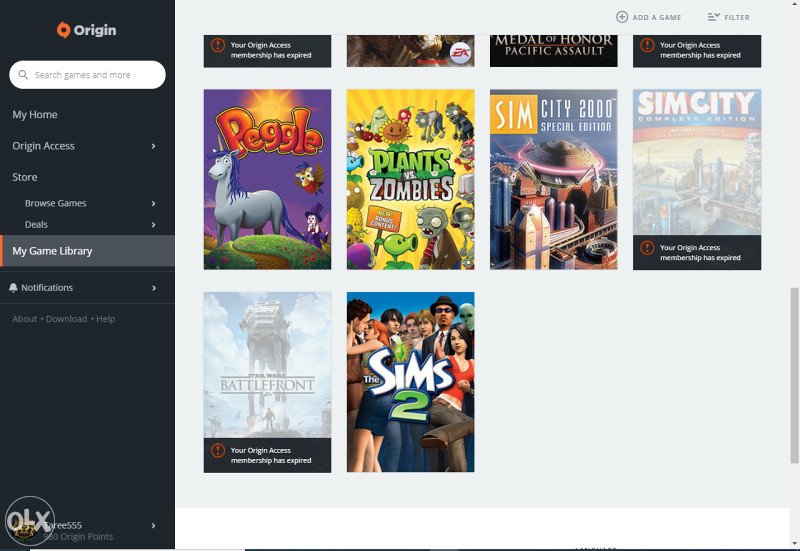Select the Medal of Honor Pacific Assault tile
Viewport: 800px width, 551px height.
(x=554, y=51)
